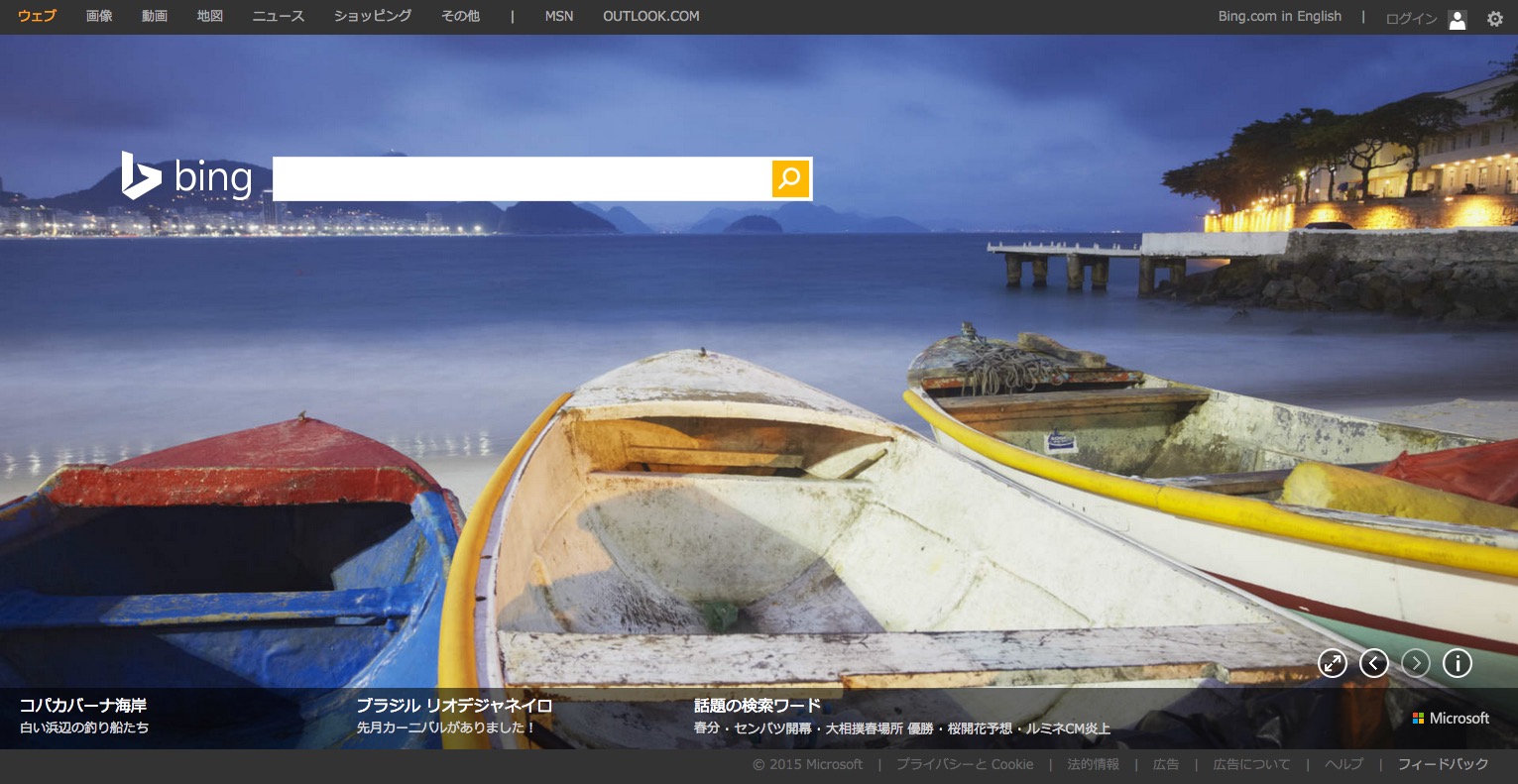
Task: Click the Bing logo
Action: (x=186, y=177)
